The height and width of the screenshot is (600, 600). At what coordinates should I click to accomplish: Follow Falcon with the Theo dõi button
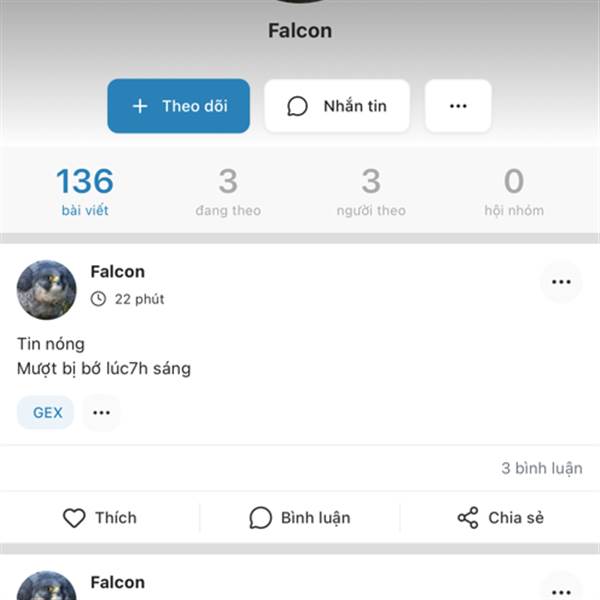179,106
